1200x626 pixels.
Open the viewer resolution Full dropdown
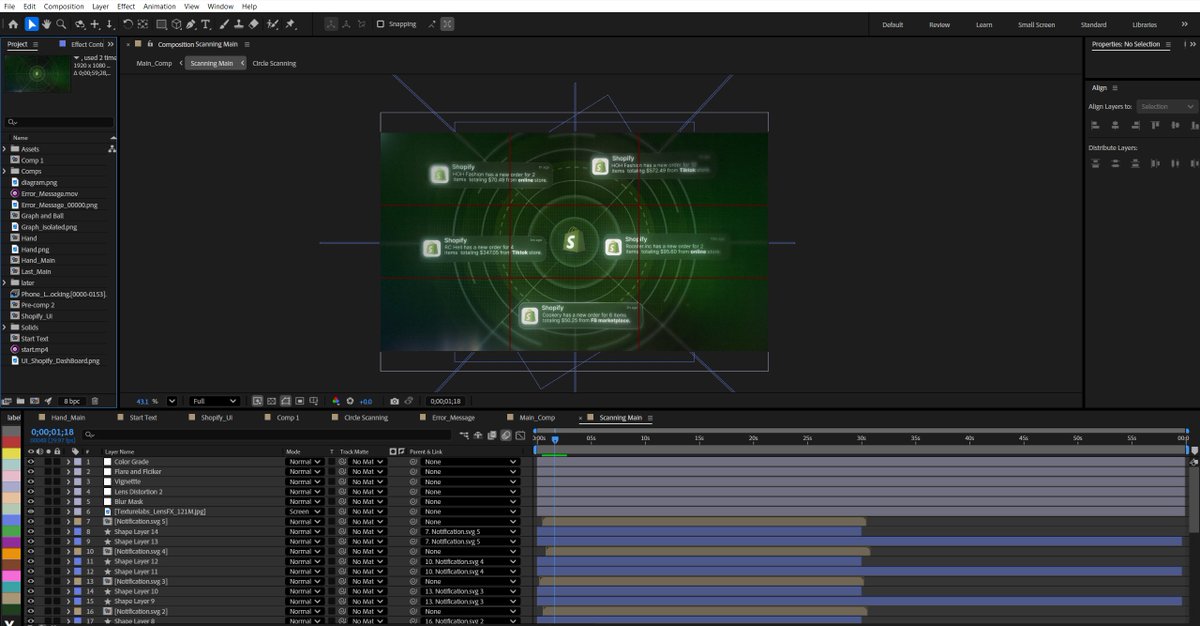[x=214, y=401]
